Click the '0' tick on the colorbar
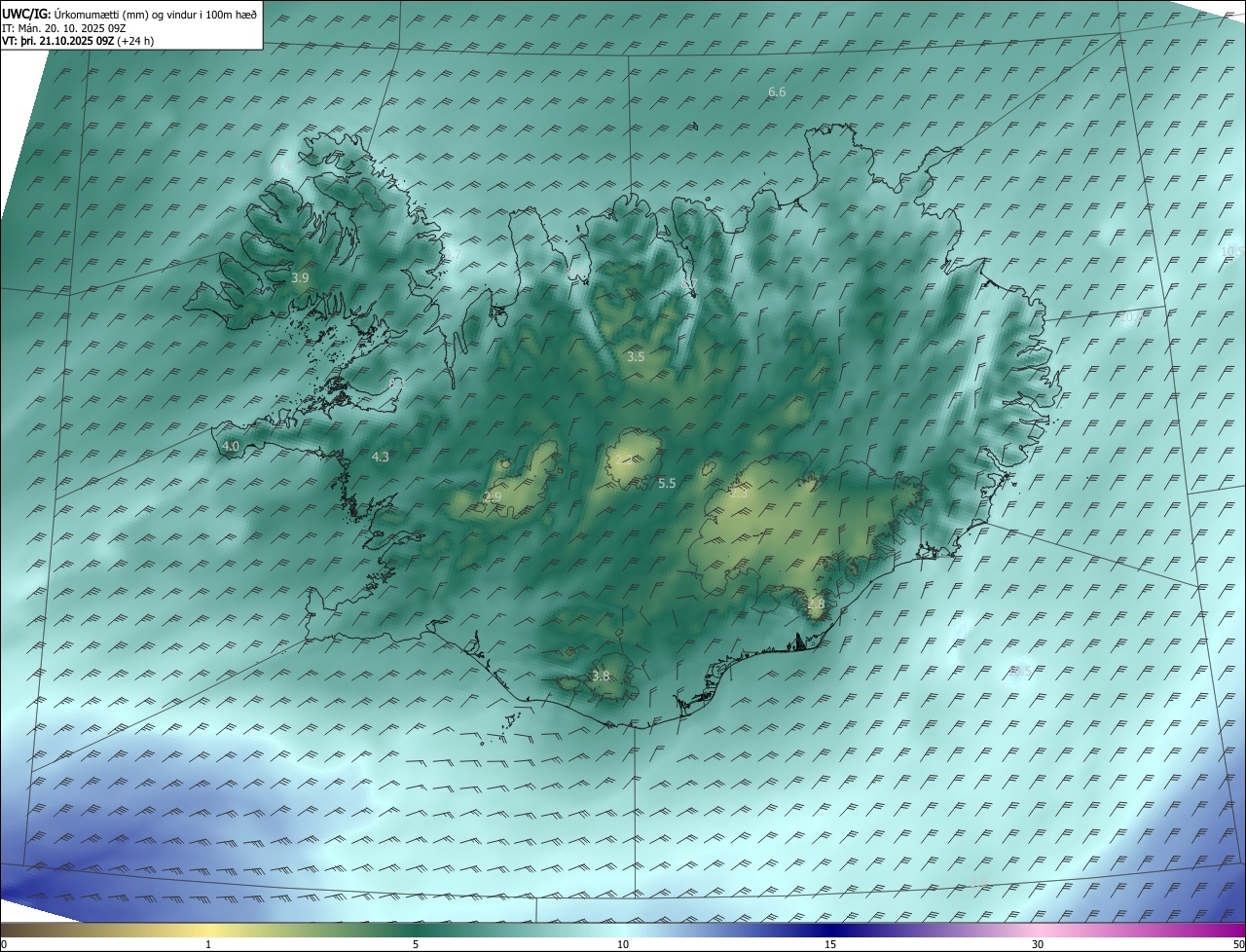 (4, 944)
